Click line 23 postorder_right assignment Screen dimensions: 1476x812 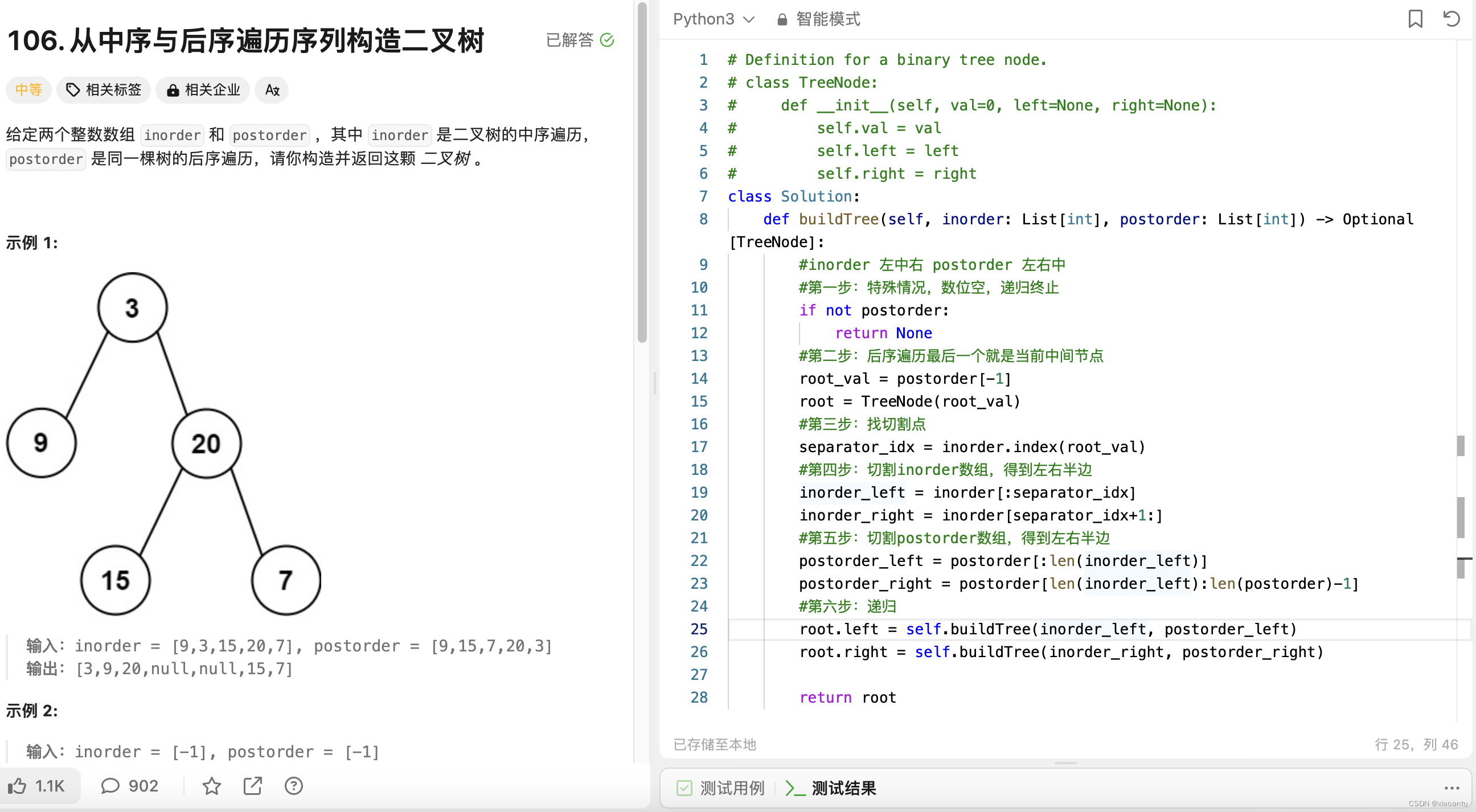pos(1079,583)
